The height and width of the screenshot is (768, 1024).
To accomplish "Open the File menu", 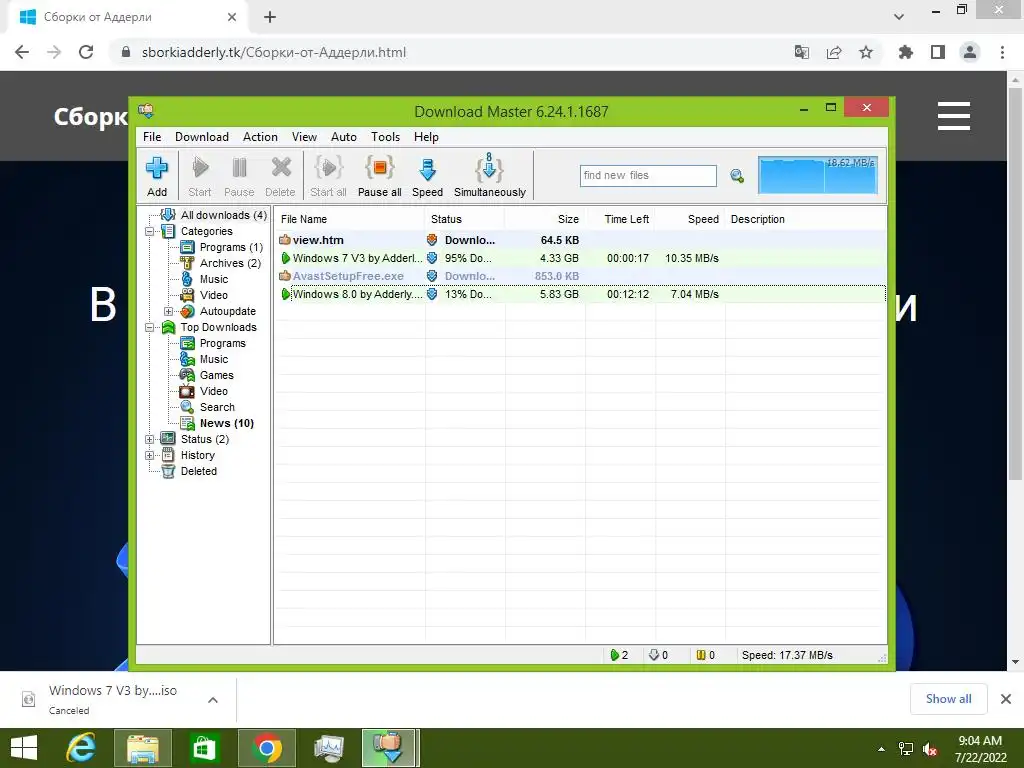I will click(152, 137).
